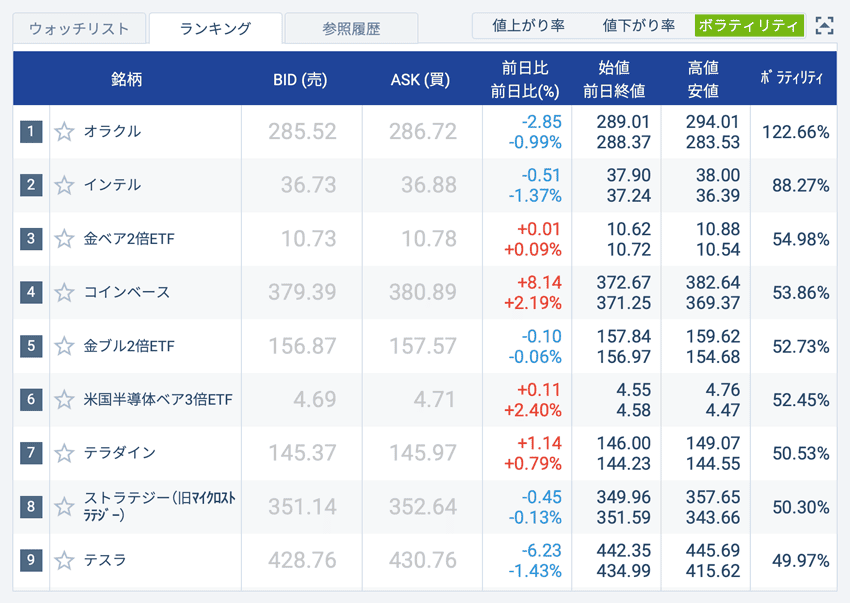This screenshot has height=603, width=850.
Task: Switch to the 参照履歴 tab
Action: (x=351, y=29)
